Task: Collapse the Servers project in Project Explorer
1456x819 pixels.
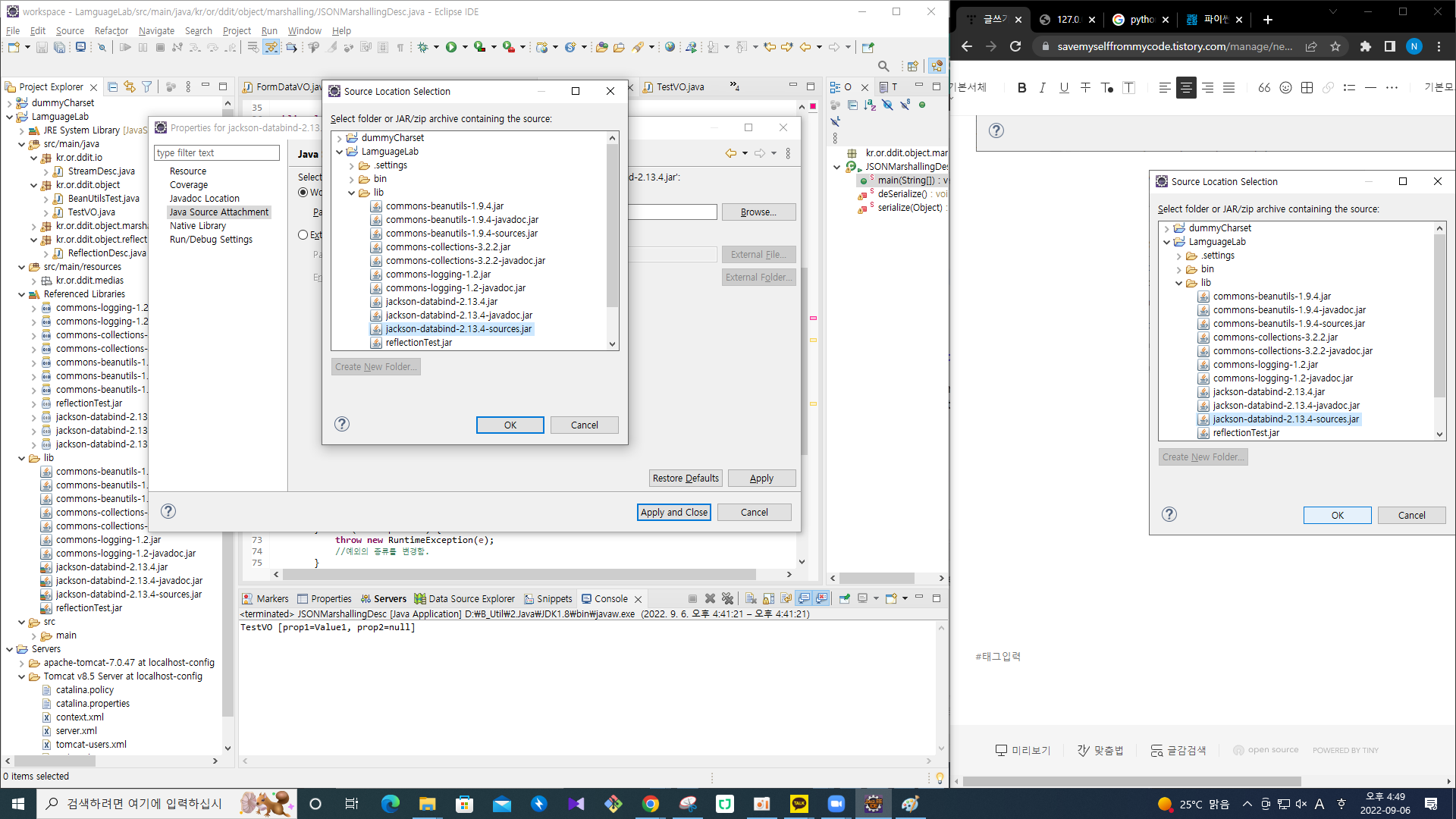Action: click(x=9, y=649)
